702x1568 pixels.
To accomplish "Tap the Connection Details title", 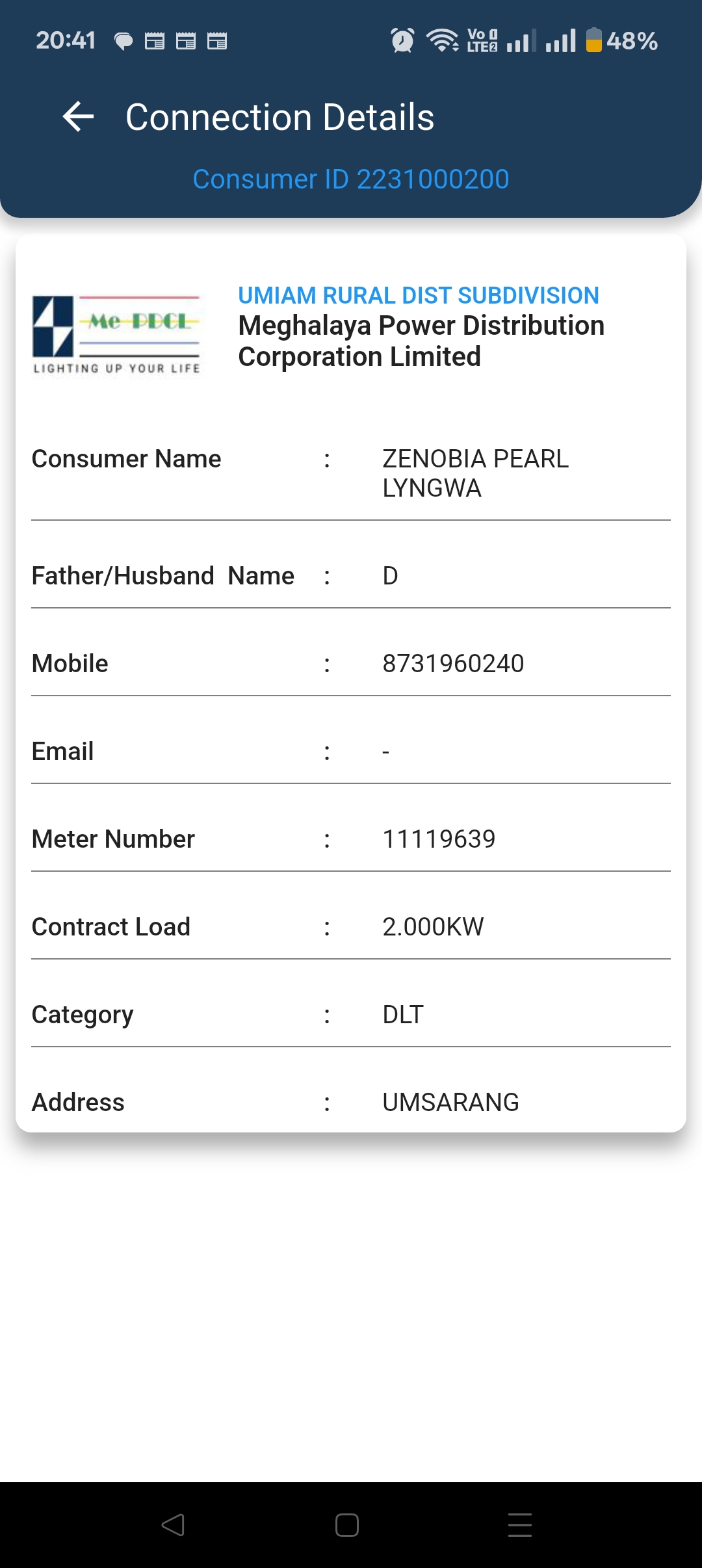I will click(279, 118).
